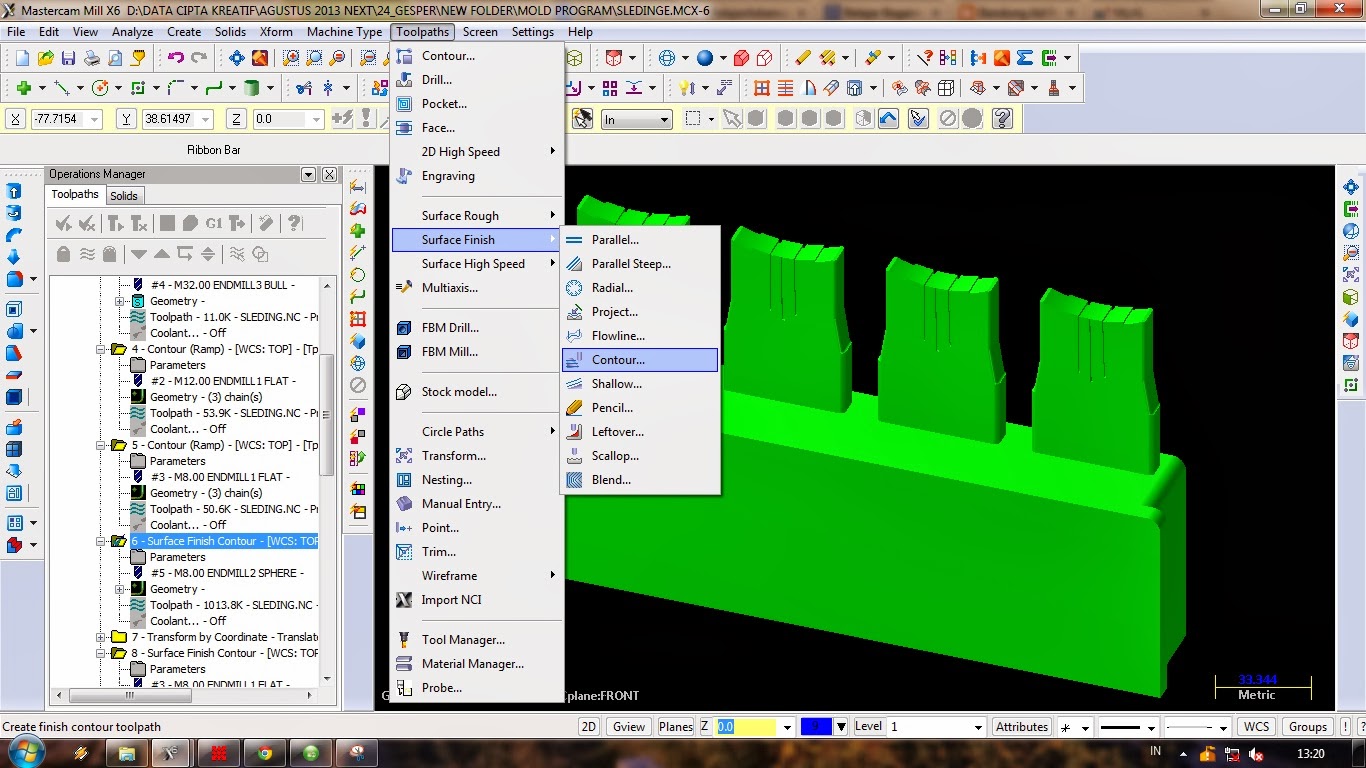Screen dimensions: 1366x768
Task: Click the Attributes button in status bar
Action: tap(1021, 726)
